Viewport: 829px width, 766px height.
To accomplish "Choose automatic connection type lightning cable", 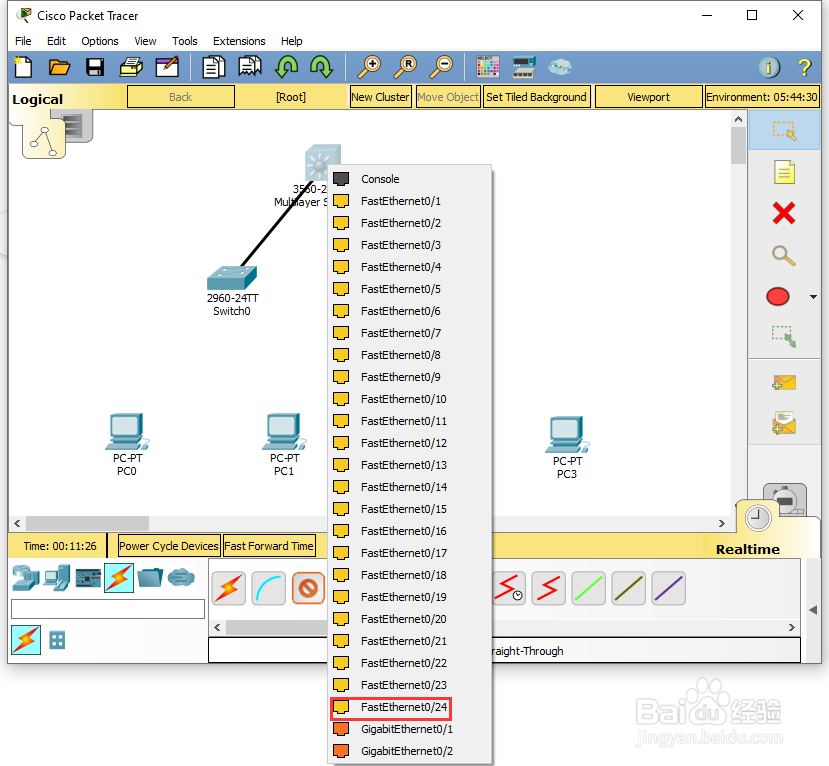I will [228, 588].
